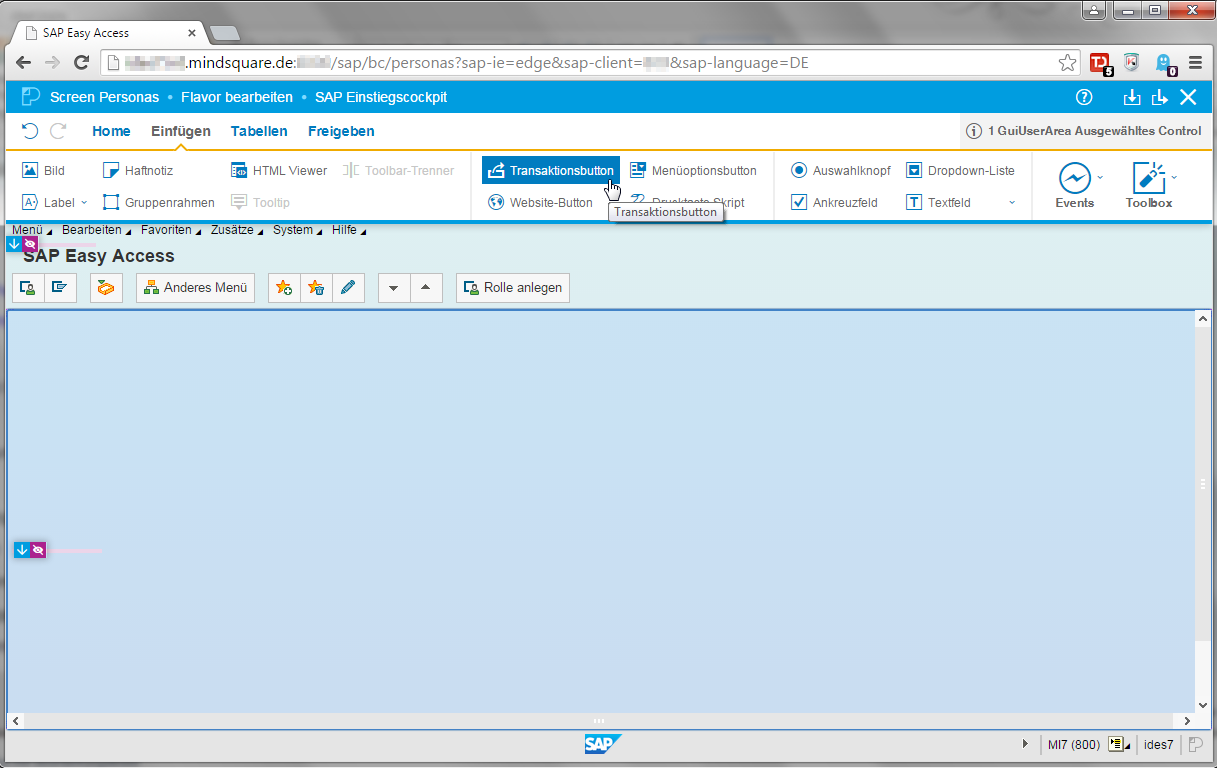
Task: Undo the last flavor edit
Action: (30, 131)
